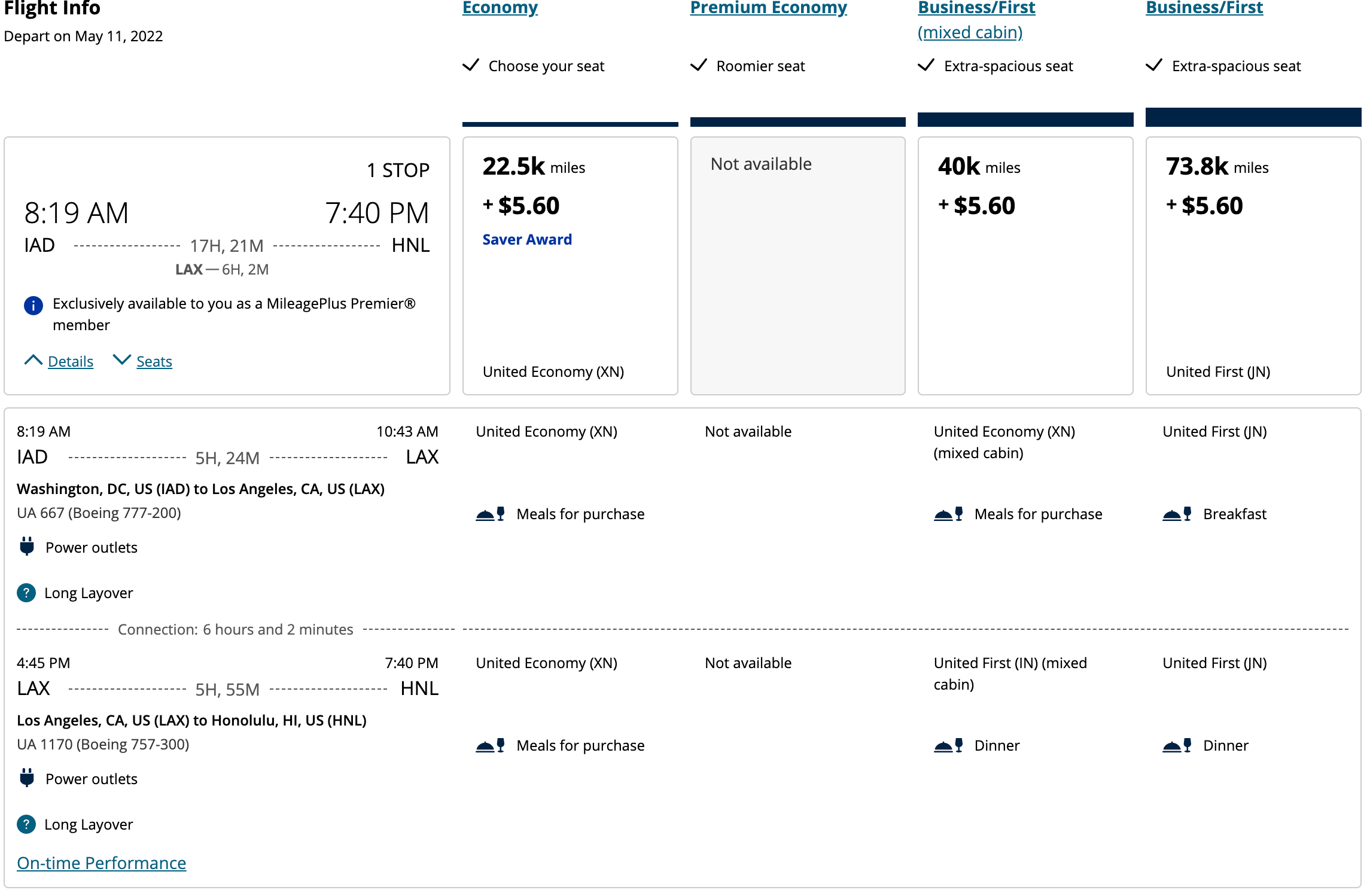1370x896 pixels.
Task: Click the info icon beside MileagePlus Premier notice
Action: [34, 306]
